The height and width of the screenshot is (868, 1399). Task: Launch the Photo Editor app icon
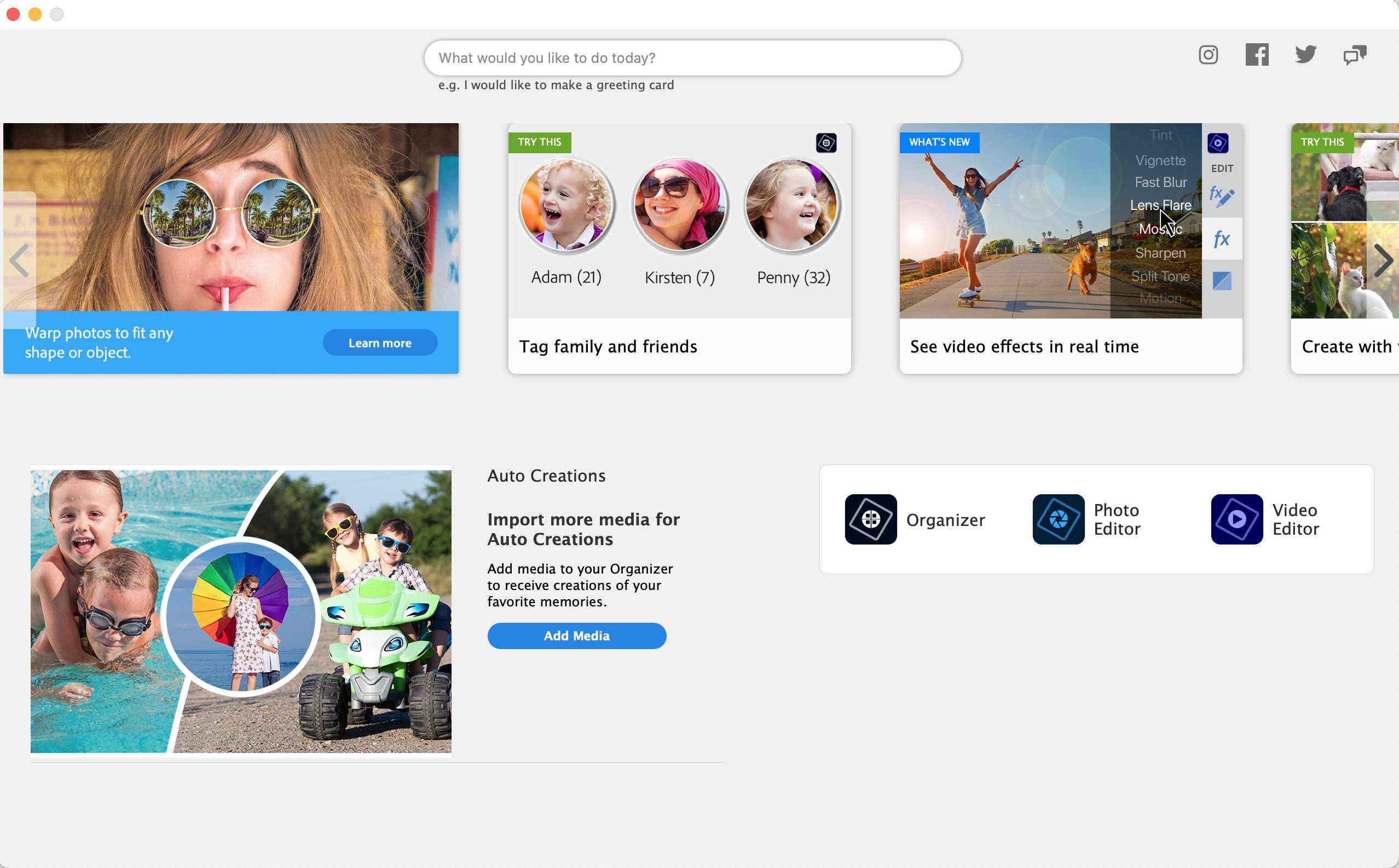click(x=1058, y=519)
